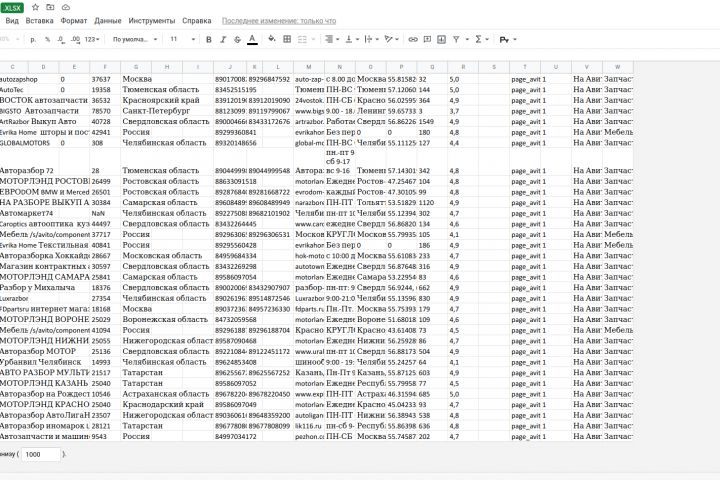
Task: Select column M header
Action: (309, 67)
